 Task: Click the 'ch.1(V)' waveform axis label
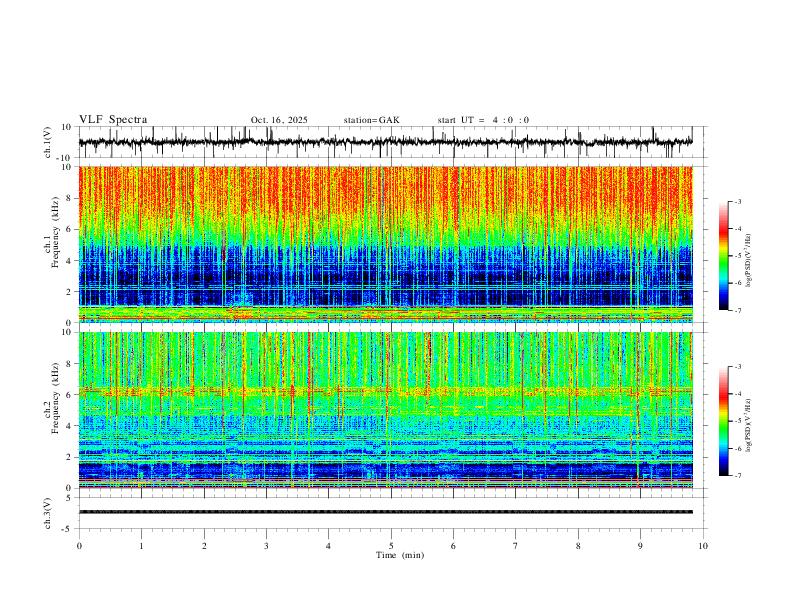48,142
